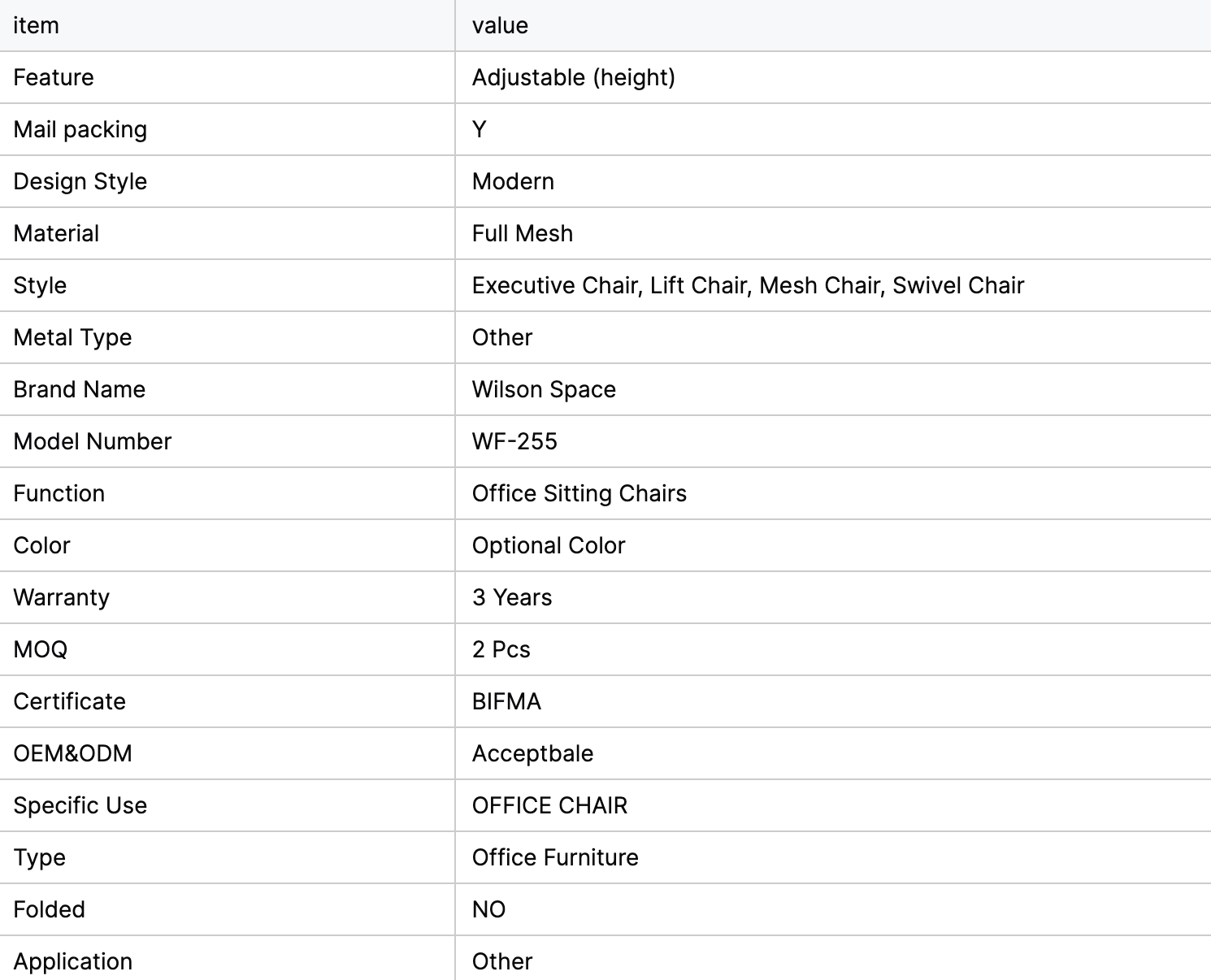
Task: Click the 'Office Sitting Chairs' function value
Action: coord(579,493)
